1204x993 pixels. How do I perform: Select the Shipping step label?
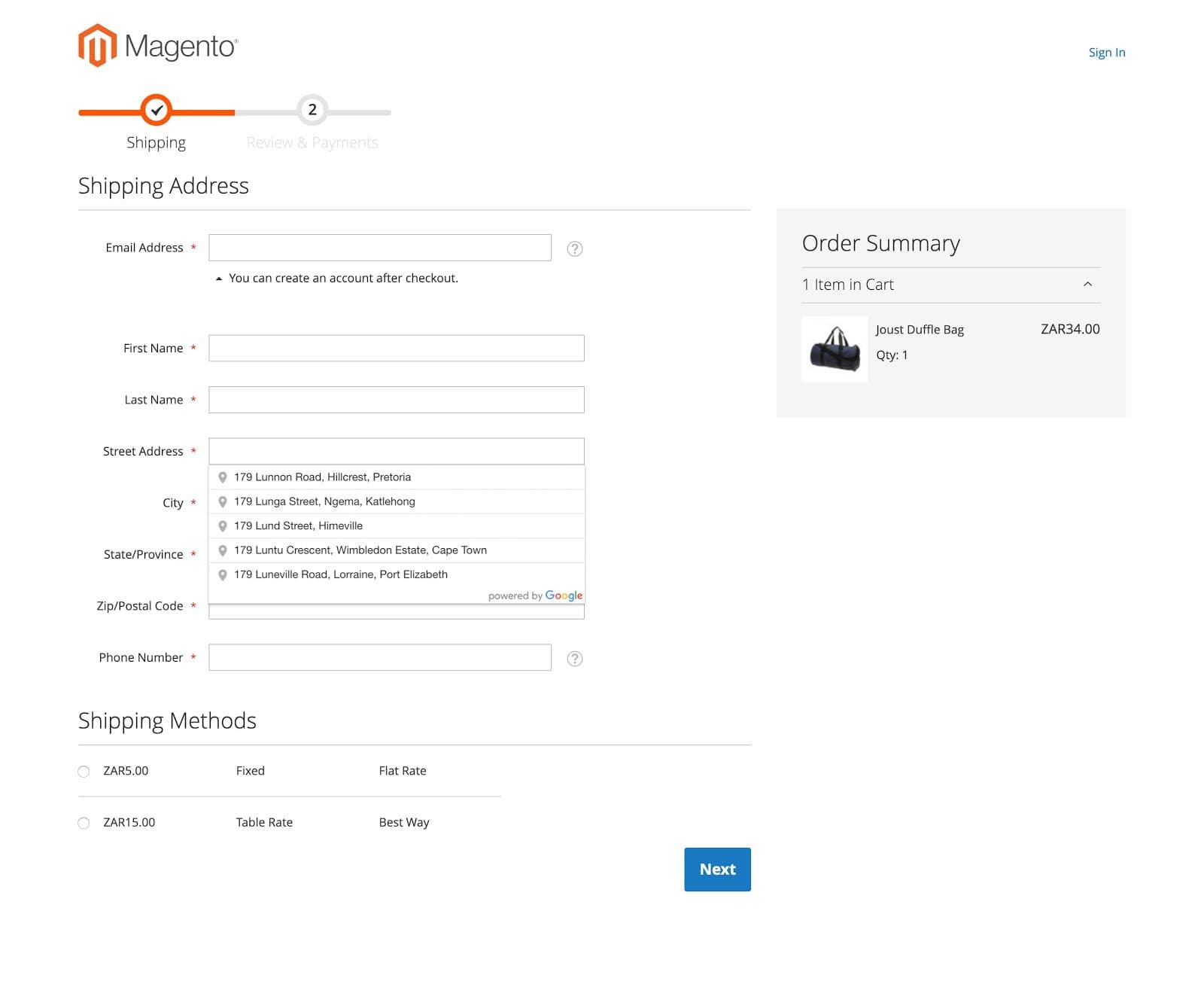point(157,142)
